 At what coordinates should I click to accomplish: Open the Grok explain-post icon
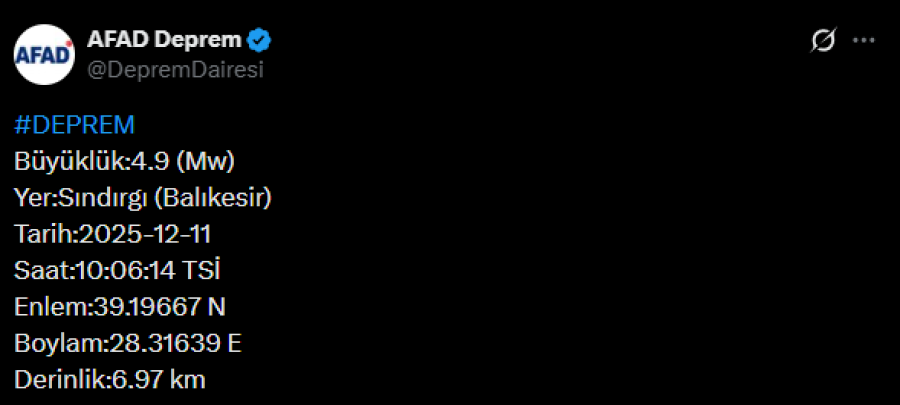tap(823, 41)
